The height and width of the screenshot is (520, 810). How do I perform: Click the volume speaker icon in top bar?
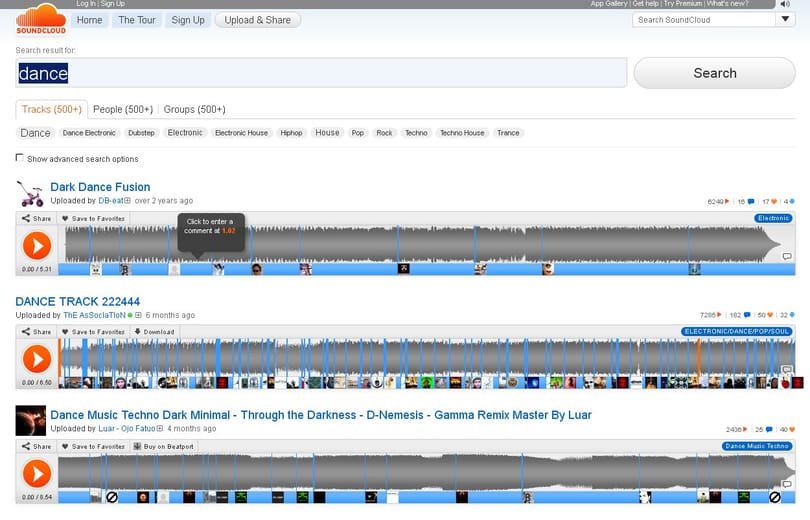tap(785, 4)
